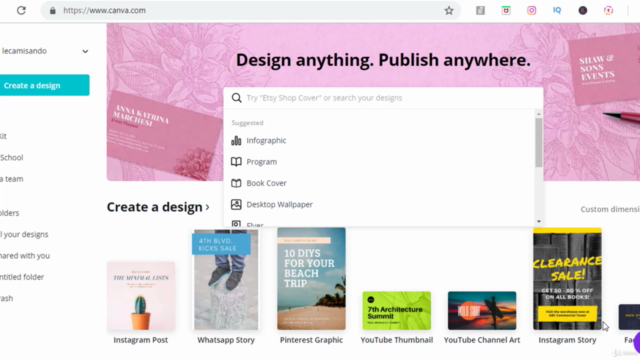Open the School sidebar link

coord(11,158)
